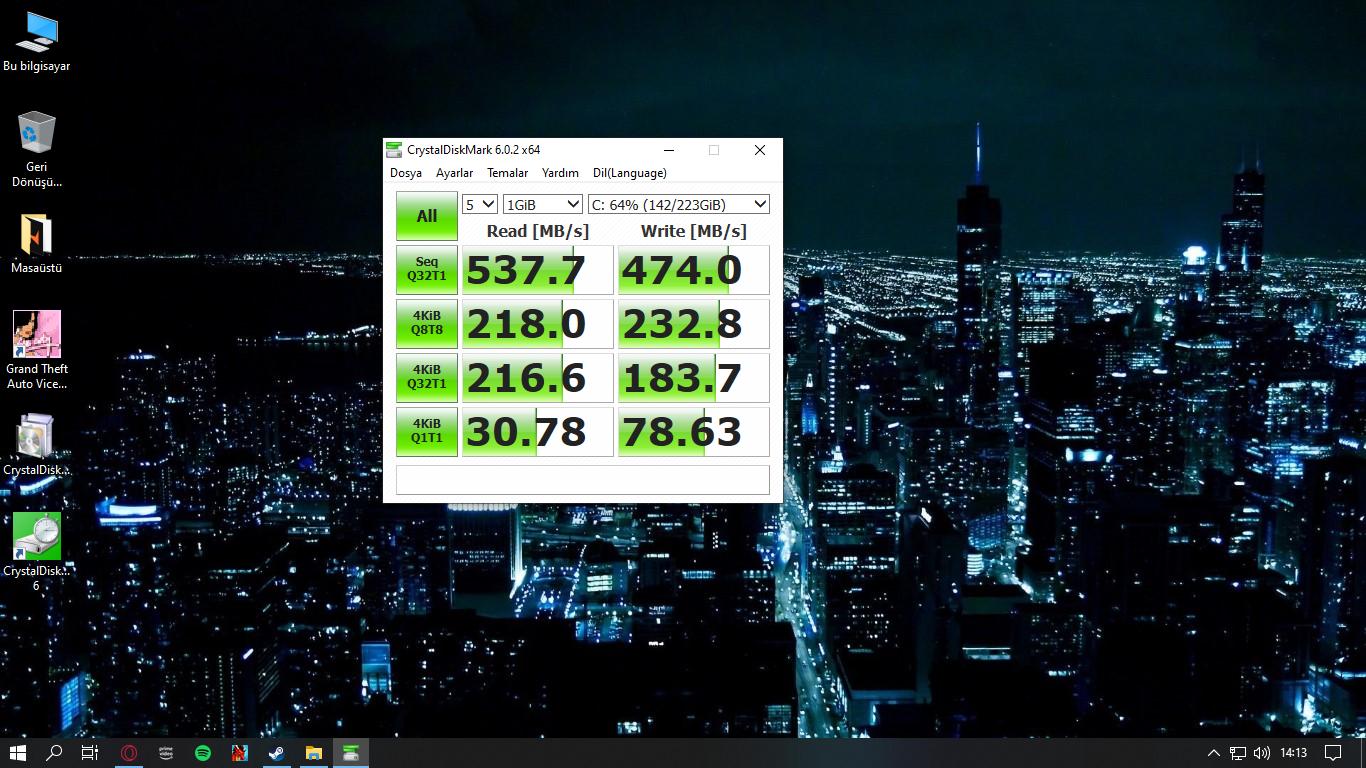This screenshot has width=1366, height=768.
Task: Open Steam from the taskbar
Action: pyautogui.click(x=277, y=753)
